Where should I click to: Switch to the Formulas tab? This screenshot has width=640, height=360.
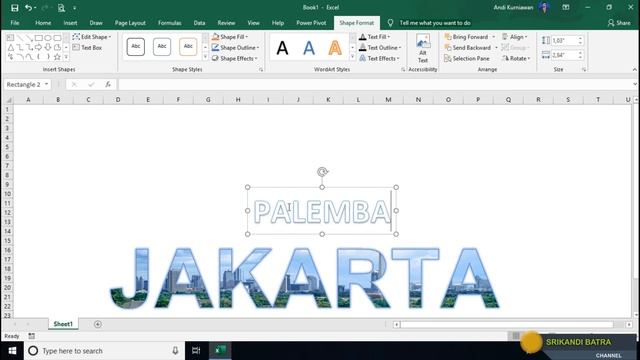tap(170, 23)
